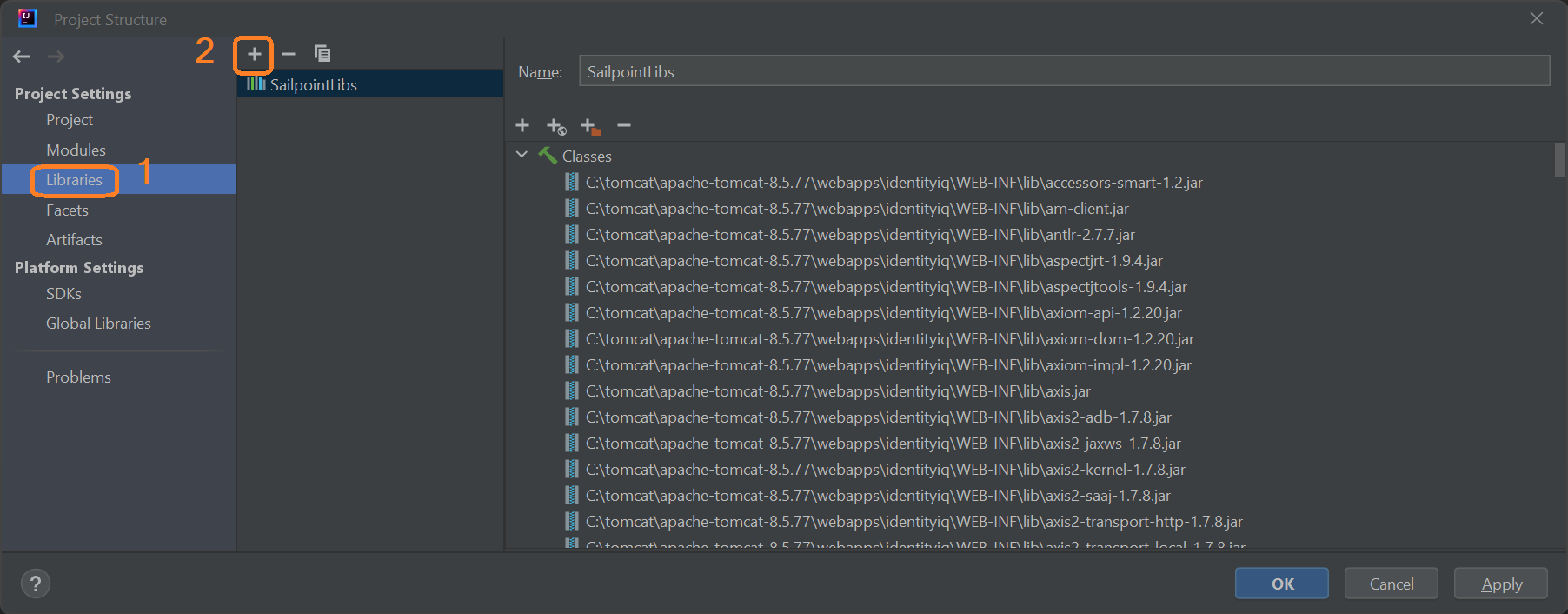The image size is (1568, 614).
Task: Select the axiom-dom-1.2.20.jar entry
Action: point(890,339)
